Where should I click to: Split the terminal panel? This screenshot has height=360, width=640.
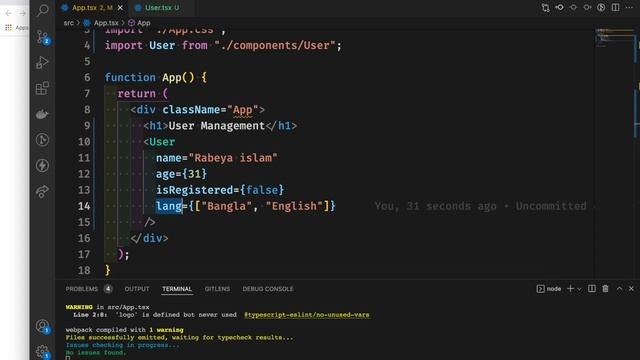[x=591, y=289]
